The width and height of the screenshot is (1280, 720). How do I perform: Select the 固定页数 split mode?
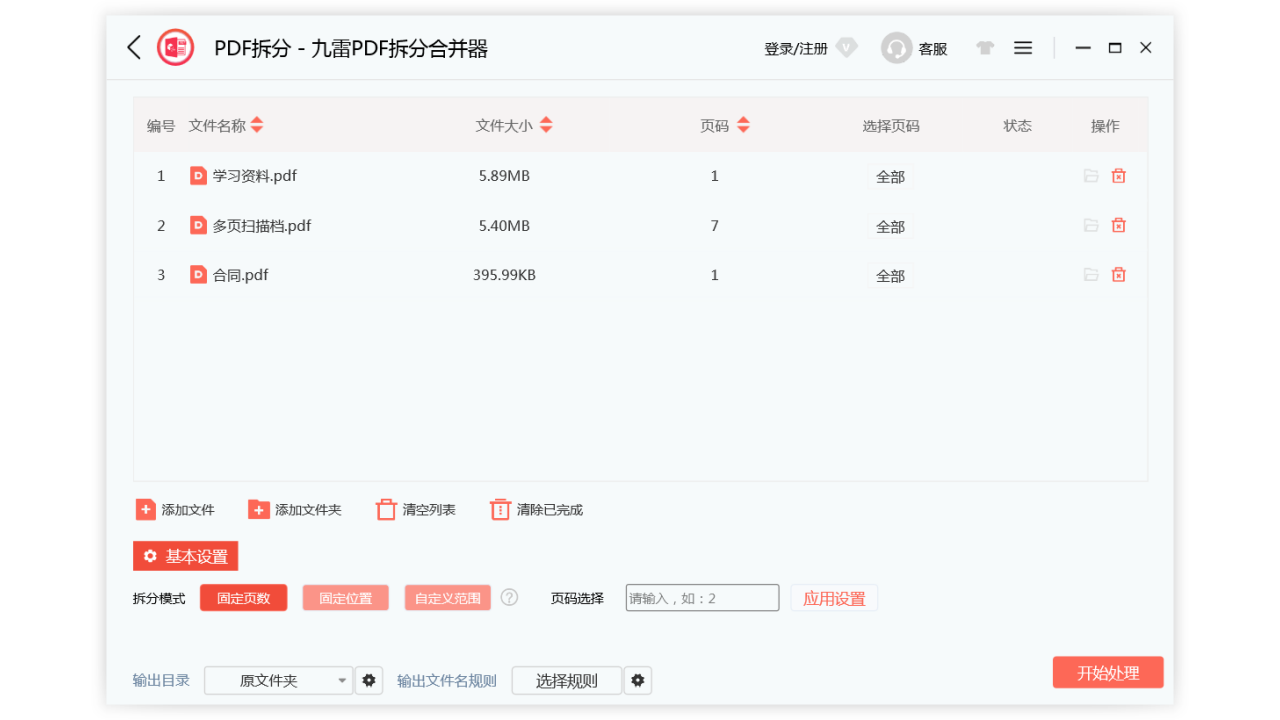coord(243,597)
